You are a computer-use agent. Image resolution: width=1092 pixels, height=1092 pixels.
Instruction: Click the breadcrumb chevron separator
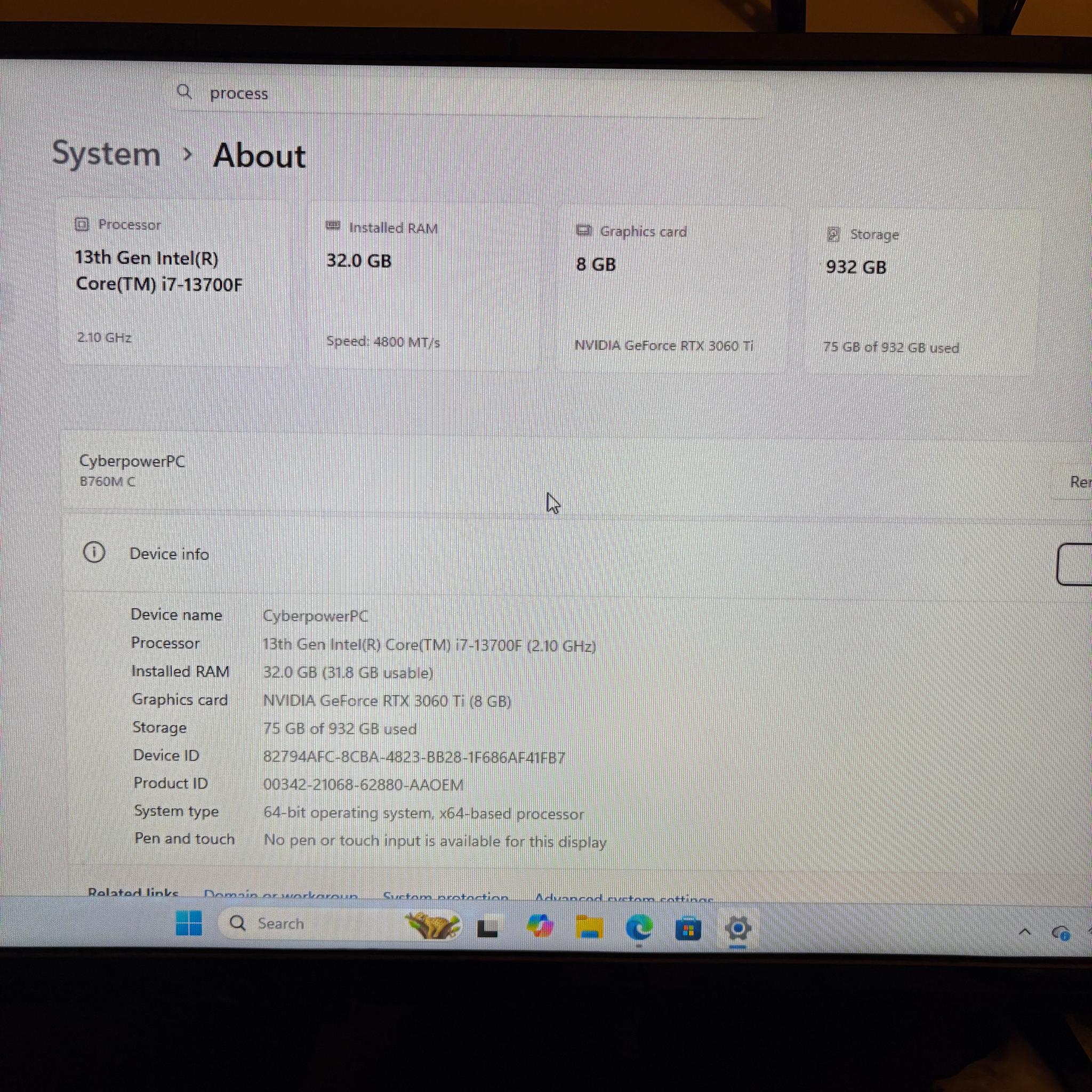click(x=188, y=154)
